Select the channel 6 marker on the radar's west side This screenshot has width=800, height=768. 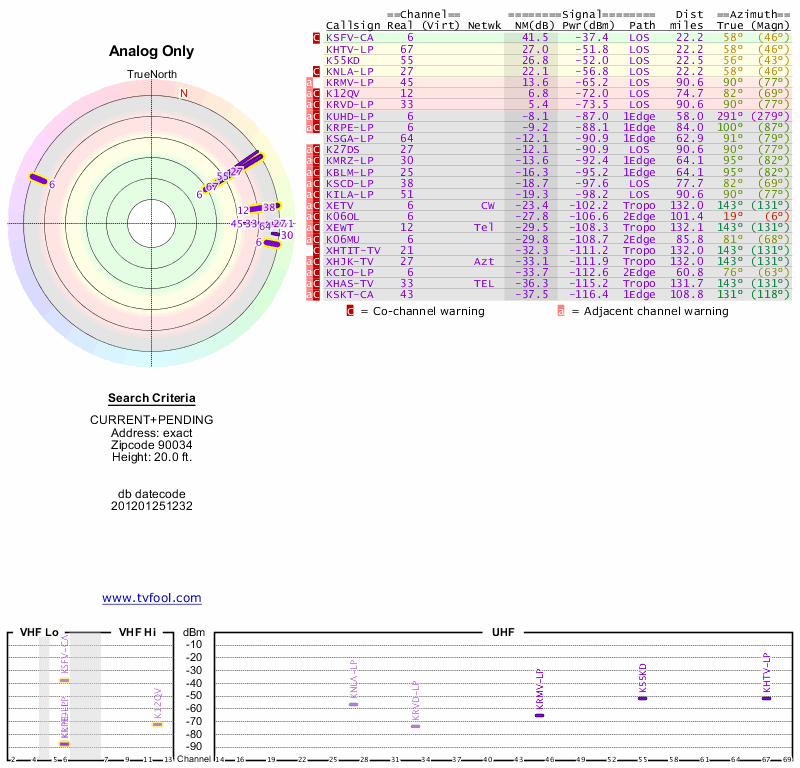point(38,179)
